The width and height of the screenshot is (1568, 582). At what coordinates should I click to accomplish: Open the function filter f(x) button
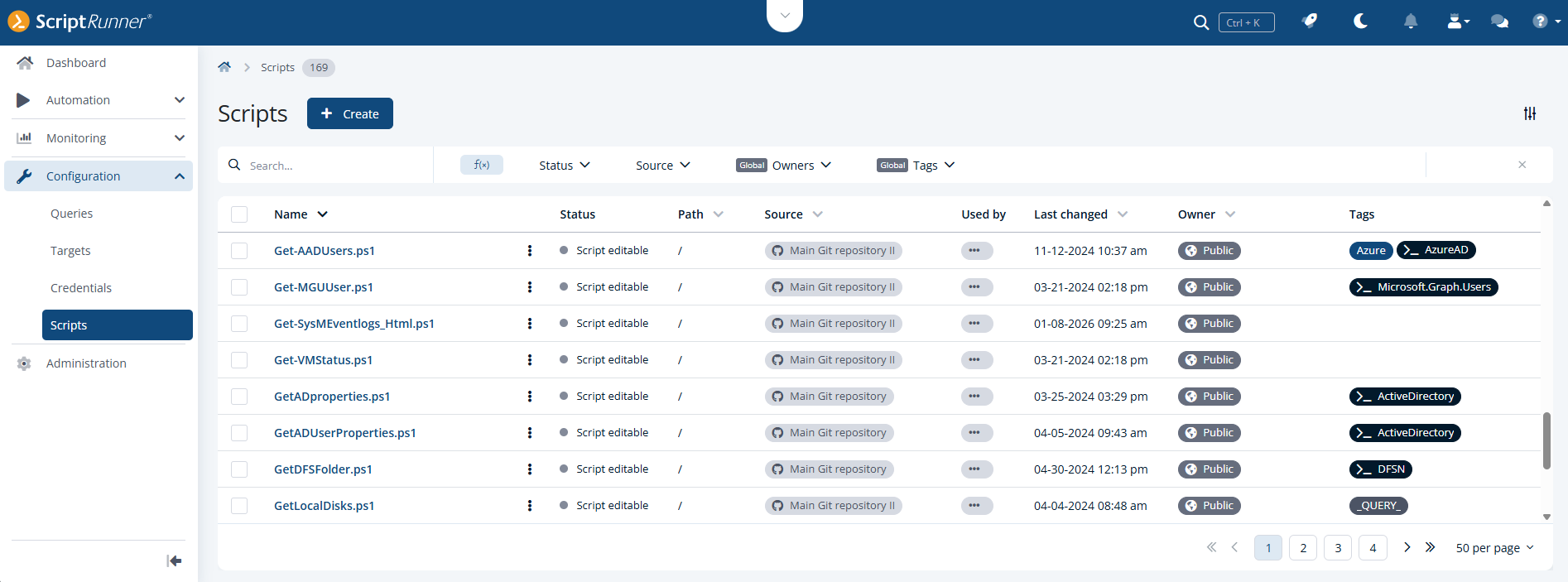tap(482, 165)
